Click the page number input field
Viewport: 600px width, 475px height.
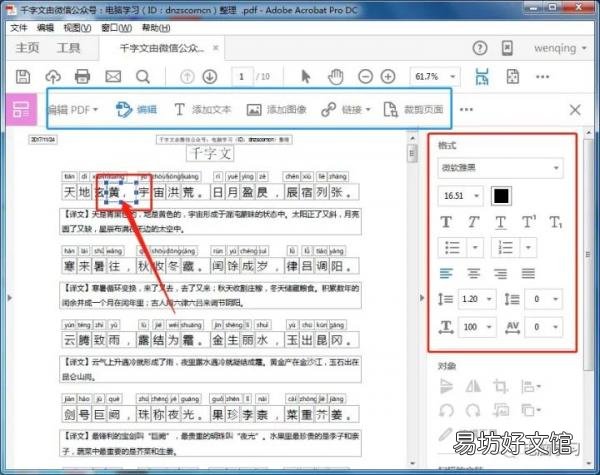coord(242,77)
